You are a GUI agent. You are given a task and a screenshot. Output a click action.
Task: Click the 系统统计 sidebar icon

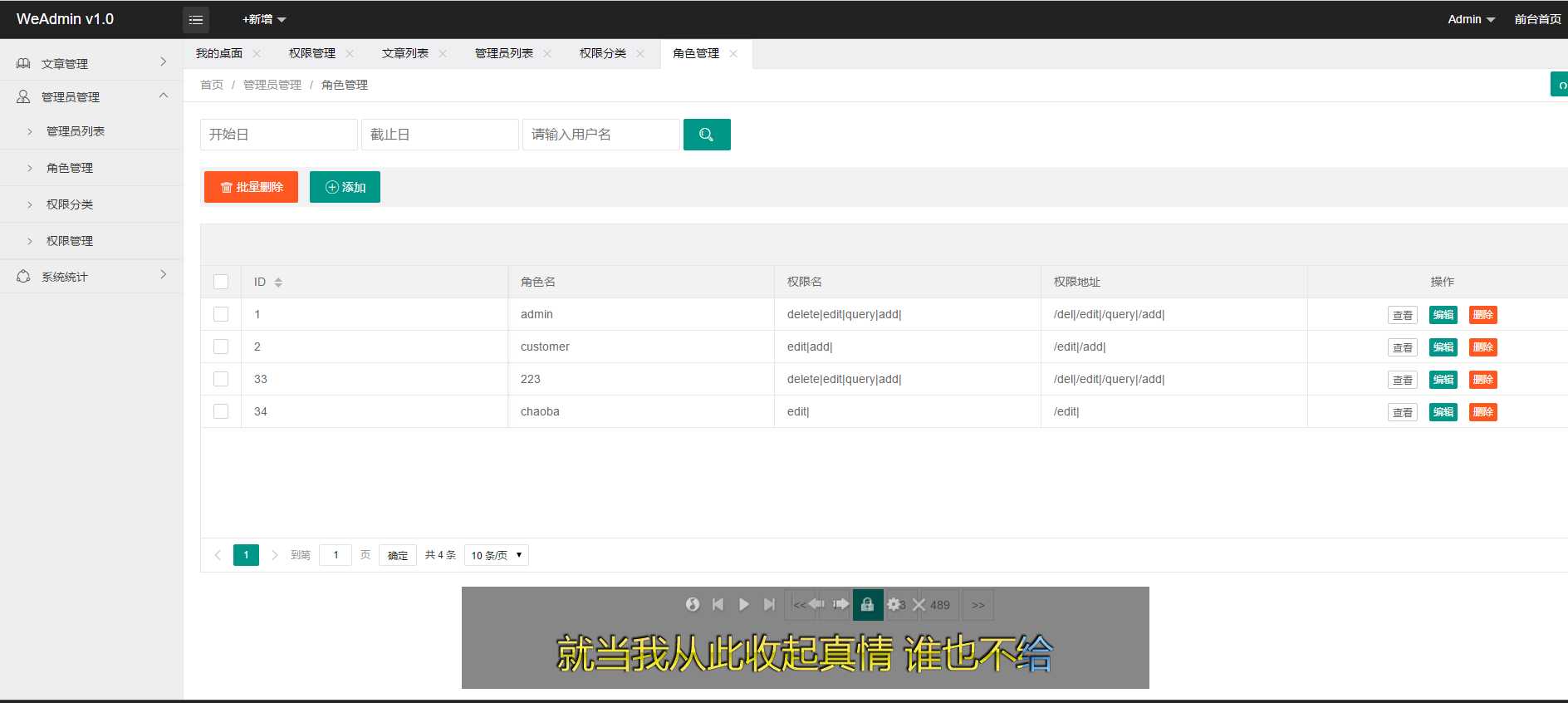point(23,276)
